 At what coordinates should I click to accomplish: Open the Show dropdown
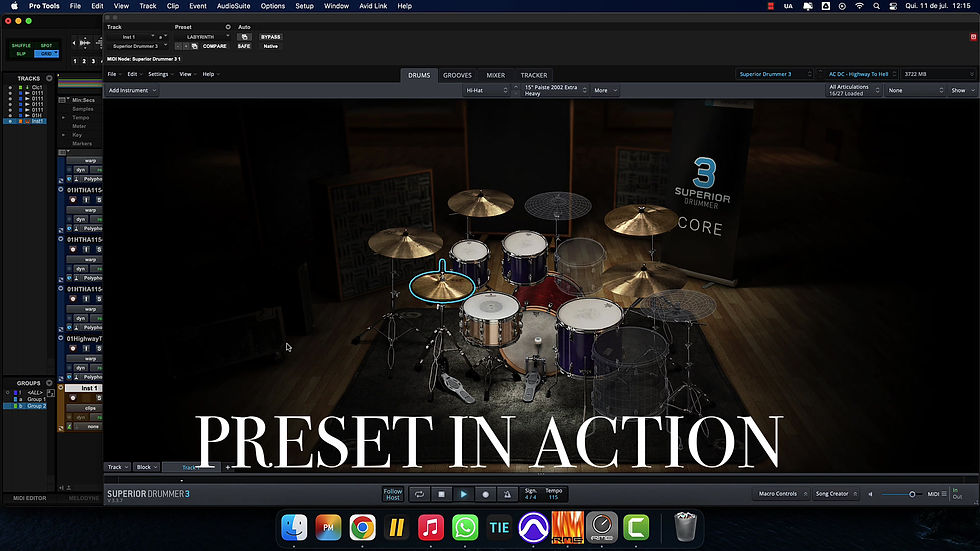point(962,91)
